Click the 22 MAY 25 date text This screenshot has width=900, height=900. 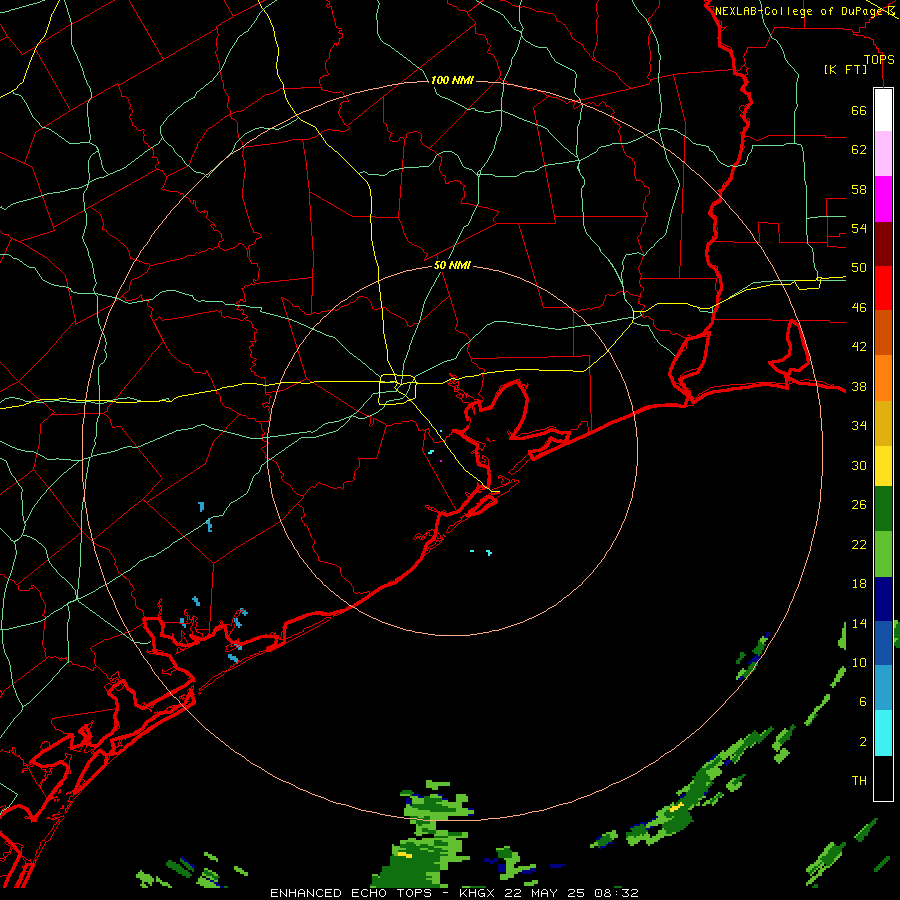click(x=546, y=893)
